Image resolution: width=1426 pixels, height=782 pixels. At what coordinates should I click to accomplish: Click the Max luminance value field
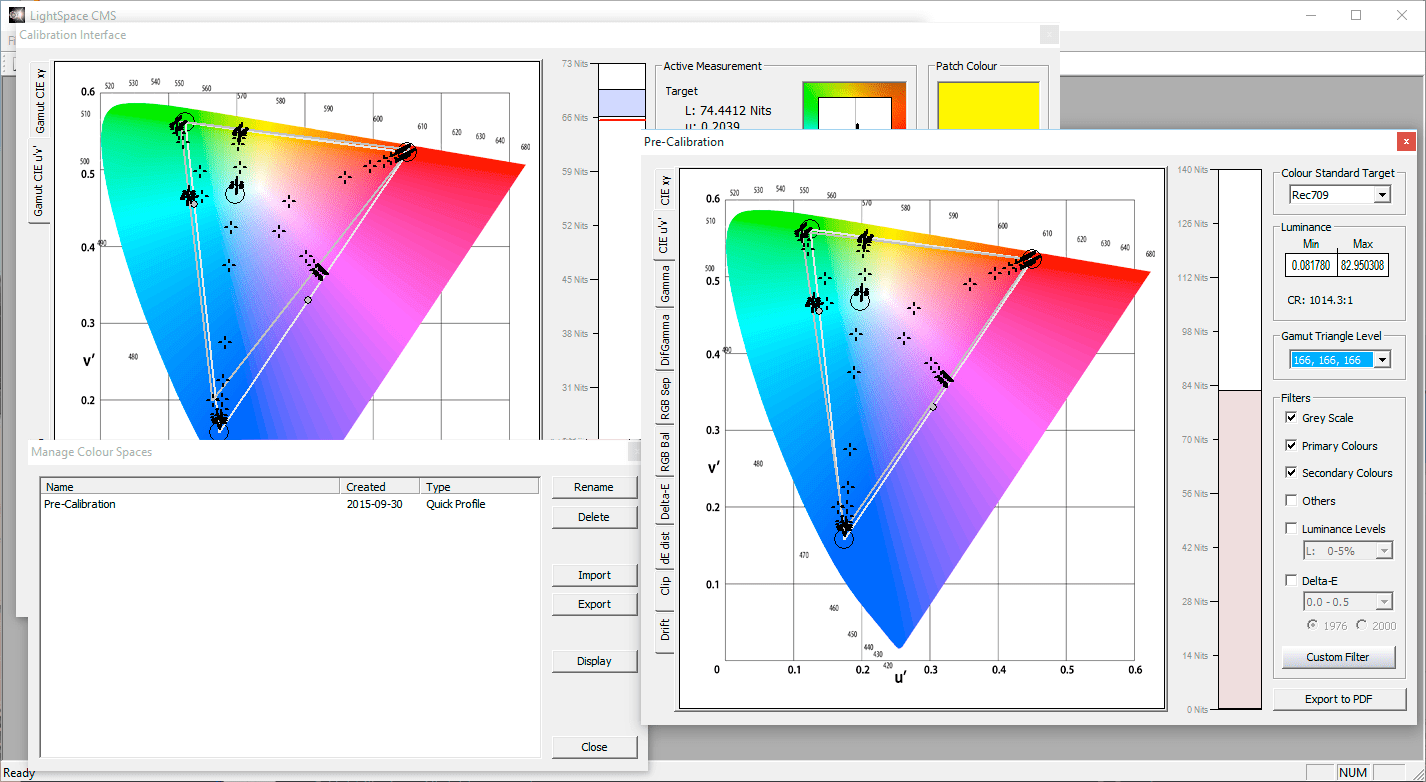coord(1362,267)
